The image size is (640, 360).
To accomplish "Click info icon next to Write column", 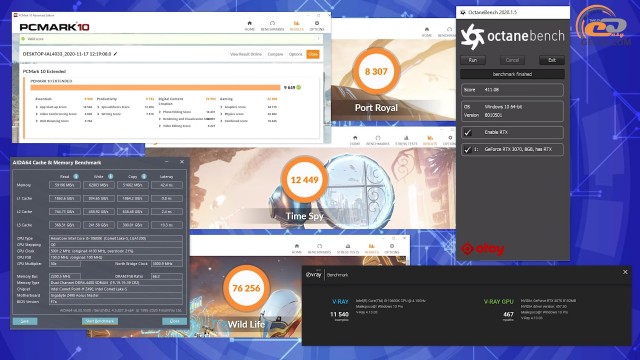I will click(110, 176).
